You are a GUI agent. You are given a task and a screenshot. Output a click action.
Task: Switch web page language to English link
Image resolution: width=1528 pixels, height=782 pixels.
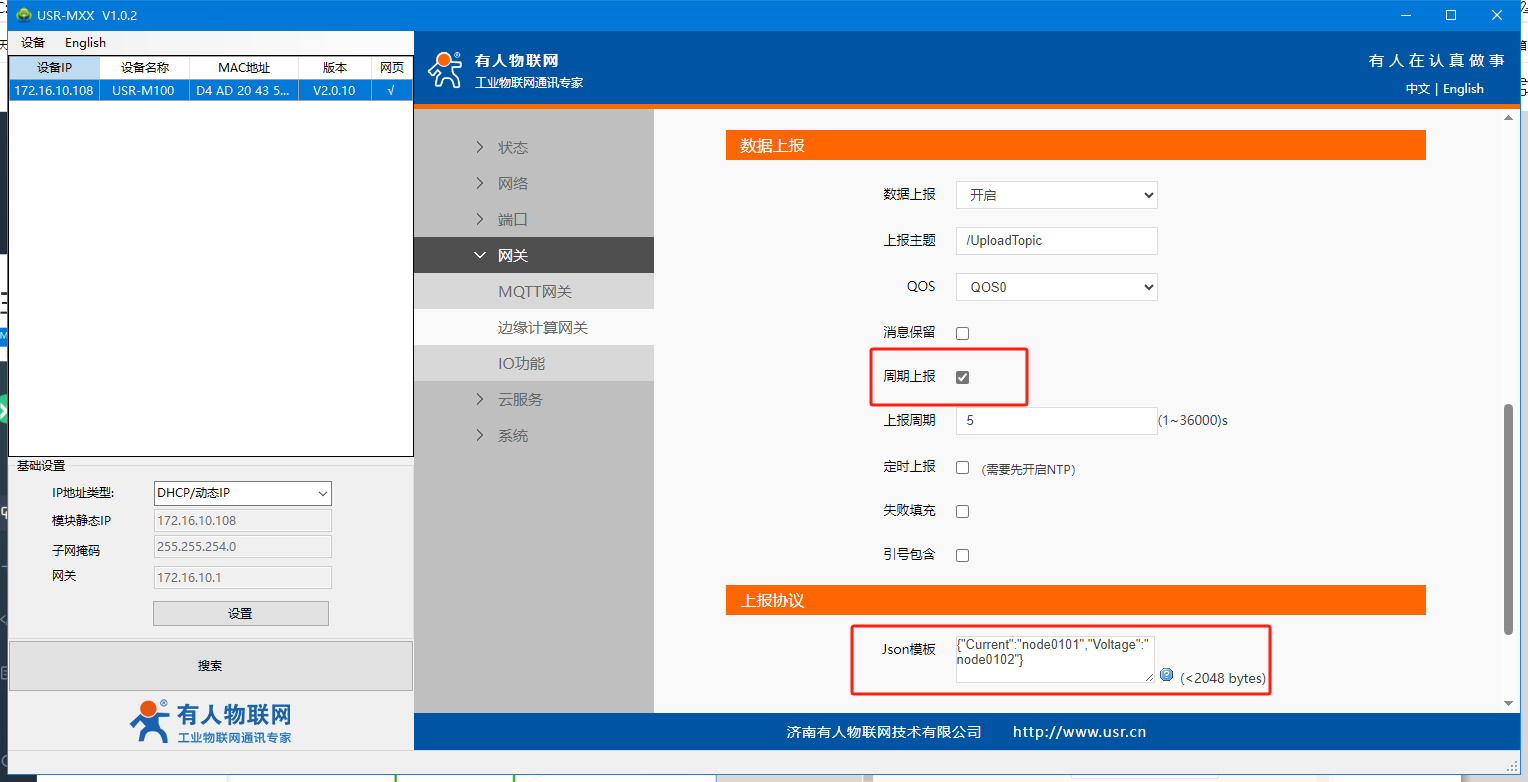1463,89
